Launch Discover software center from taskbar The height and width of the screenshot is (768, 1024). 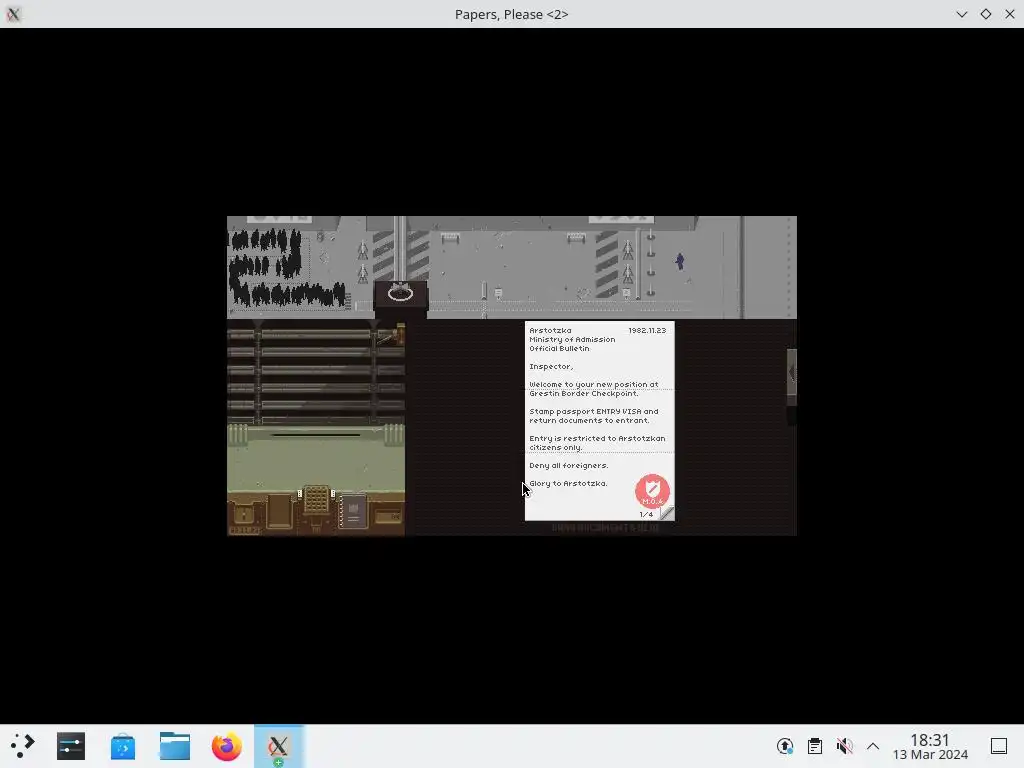tap(123, 746)
